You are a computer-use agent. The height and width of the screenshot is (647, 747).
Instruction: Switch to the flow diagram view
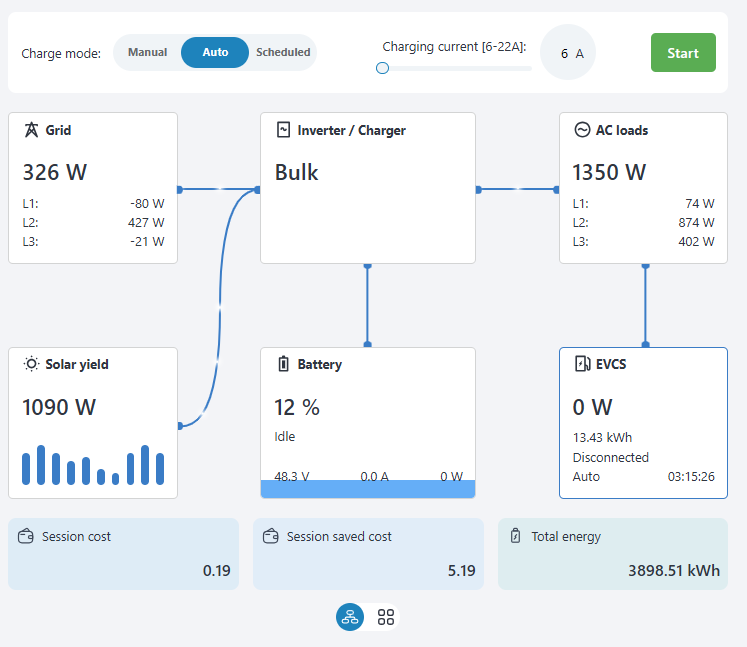pos(350,617)
